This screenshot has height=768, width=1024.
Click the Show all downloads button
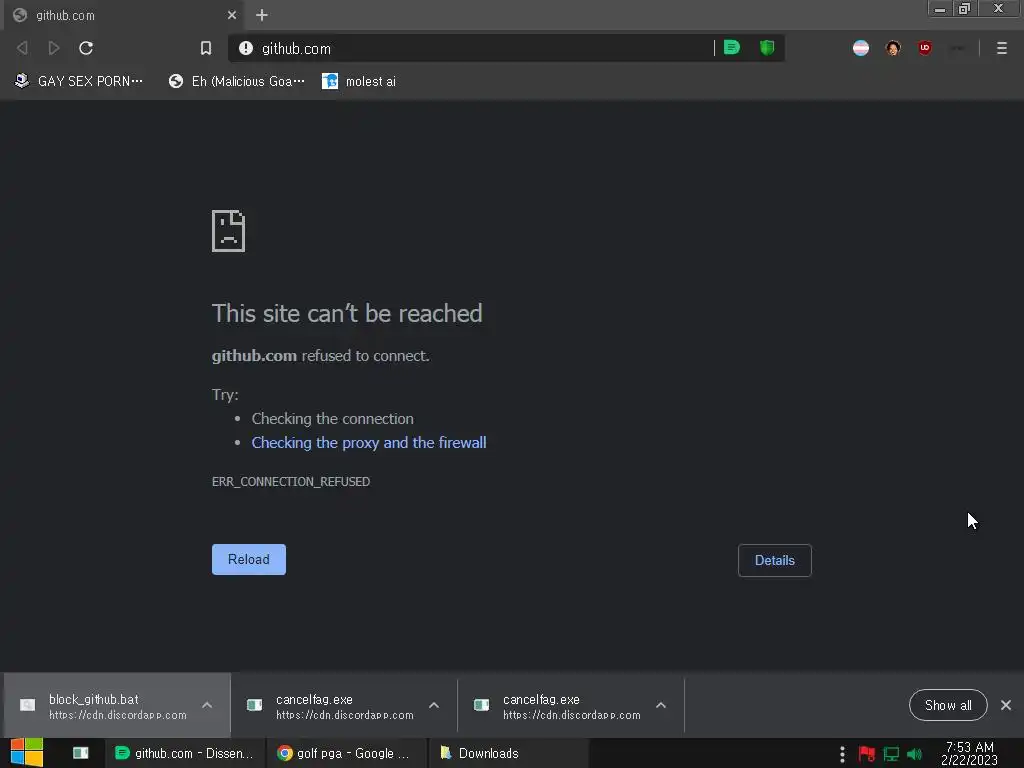pyautogui.click(x=948, y=705)
